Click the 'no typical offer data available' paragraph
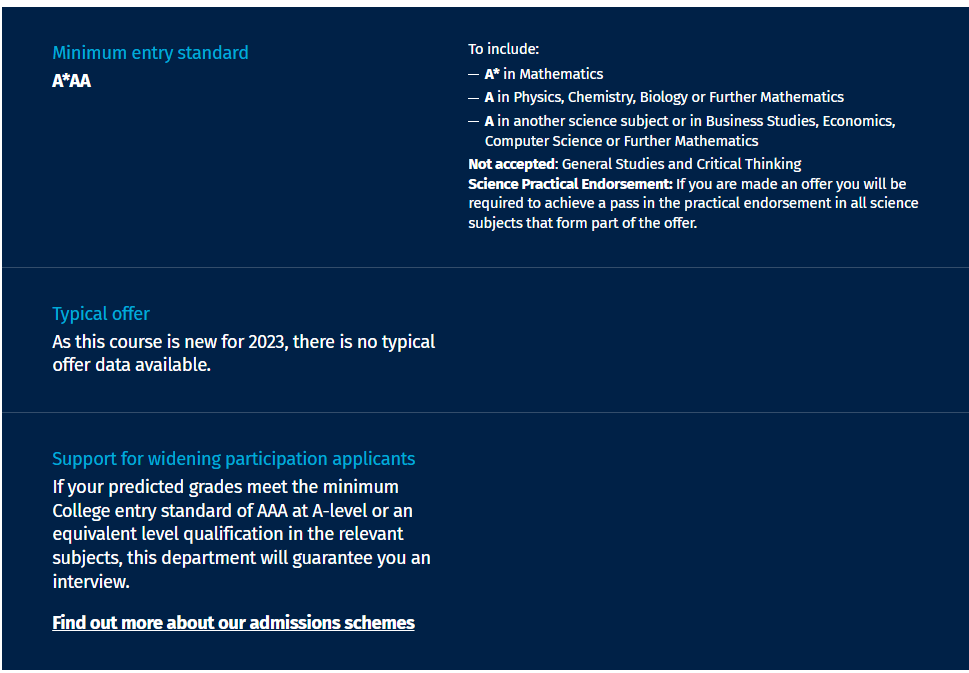Viewport: 969px width, 673px height. point(243,353)
